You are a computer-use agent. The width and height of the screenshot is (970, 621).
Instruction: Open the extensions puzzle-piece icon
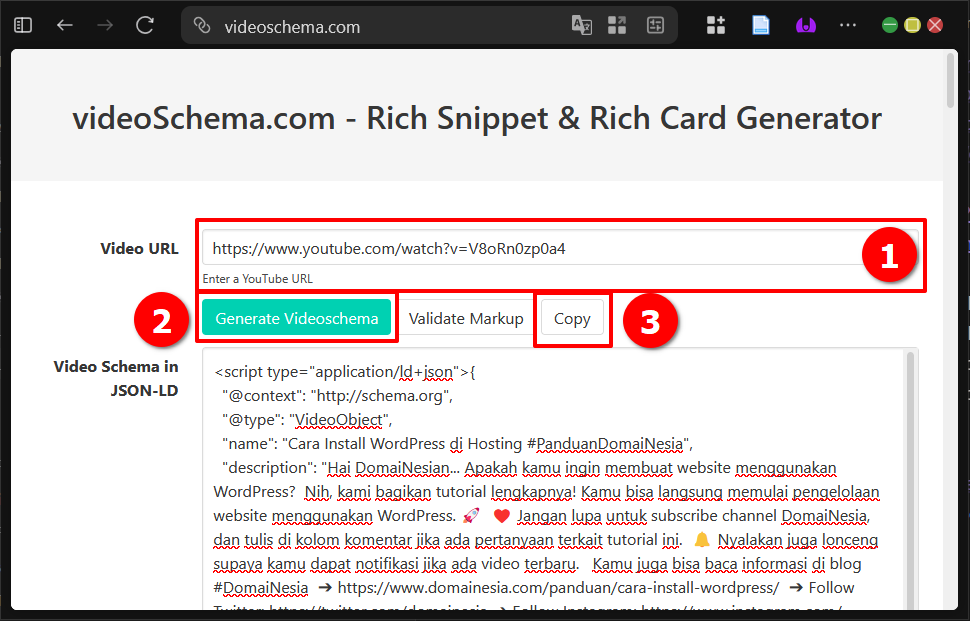click(x=716, y=24)
